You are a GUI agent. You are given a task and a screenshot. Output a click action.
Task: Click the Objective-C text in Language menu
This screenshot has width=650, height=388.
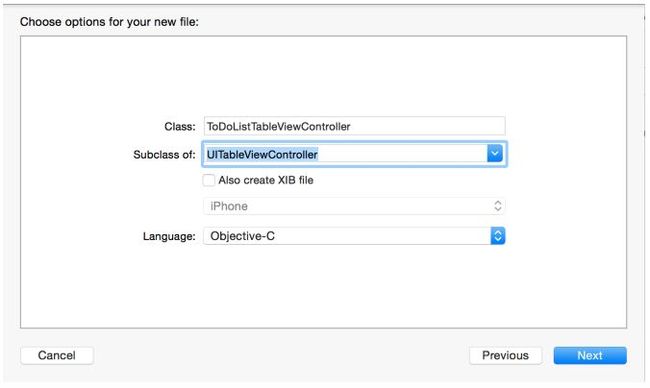click(x=243, y=236)
